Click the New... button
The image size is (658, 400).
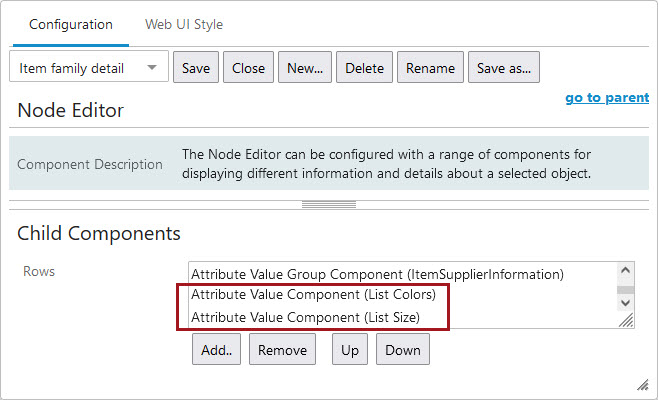click(305, 68)
